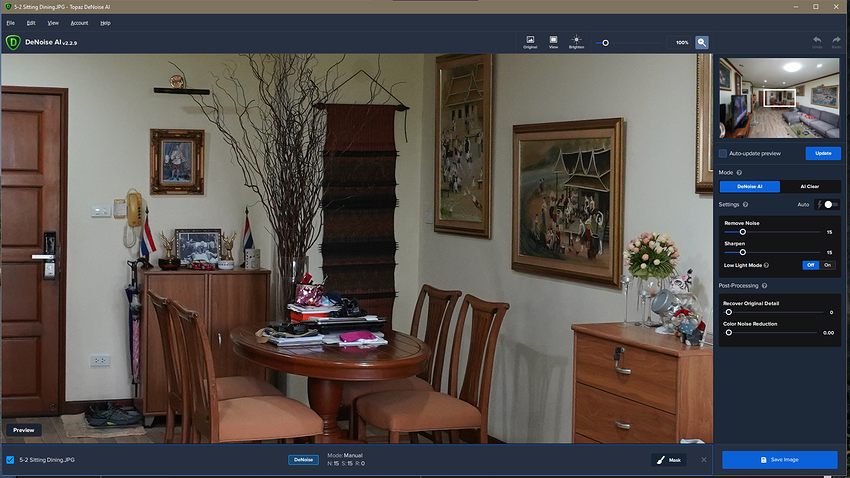Open the Account menu
Screen dimensions: 850x478
click(79, 22)
